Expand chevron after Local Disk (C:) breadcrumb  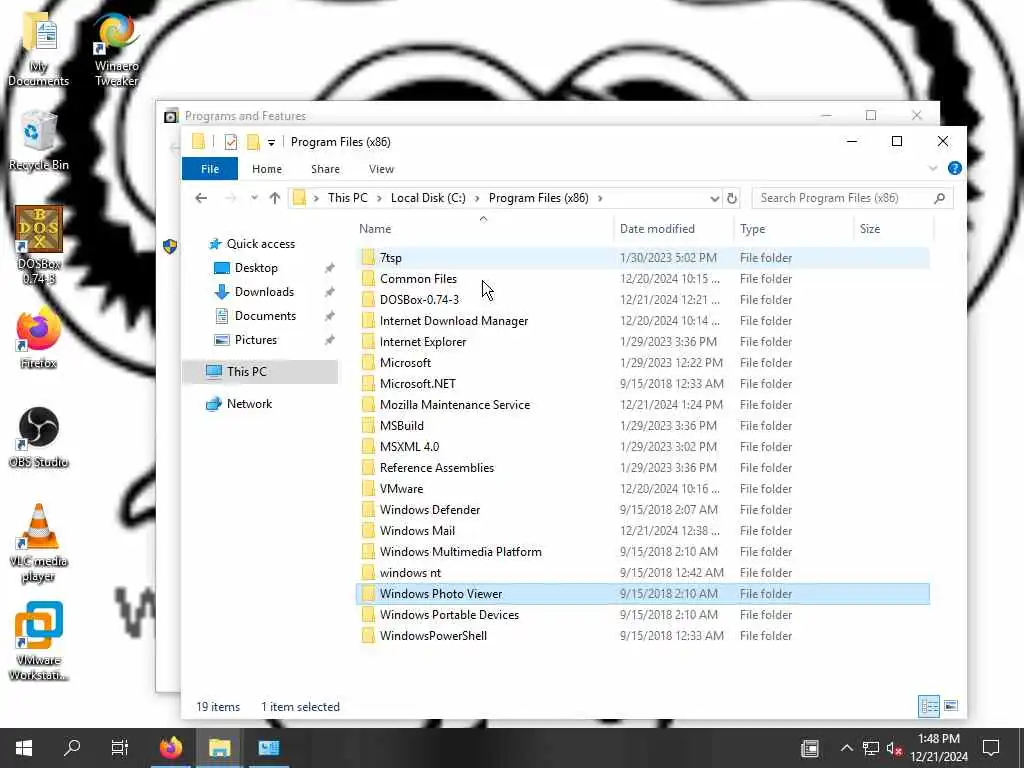click(x=477, y=198)
